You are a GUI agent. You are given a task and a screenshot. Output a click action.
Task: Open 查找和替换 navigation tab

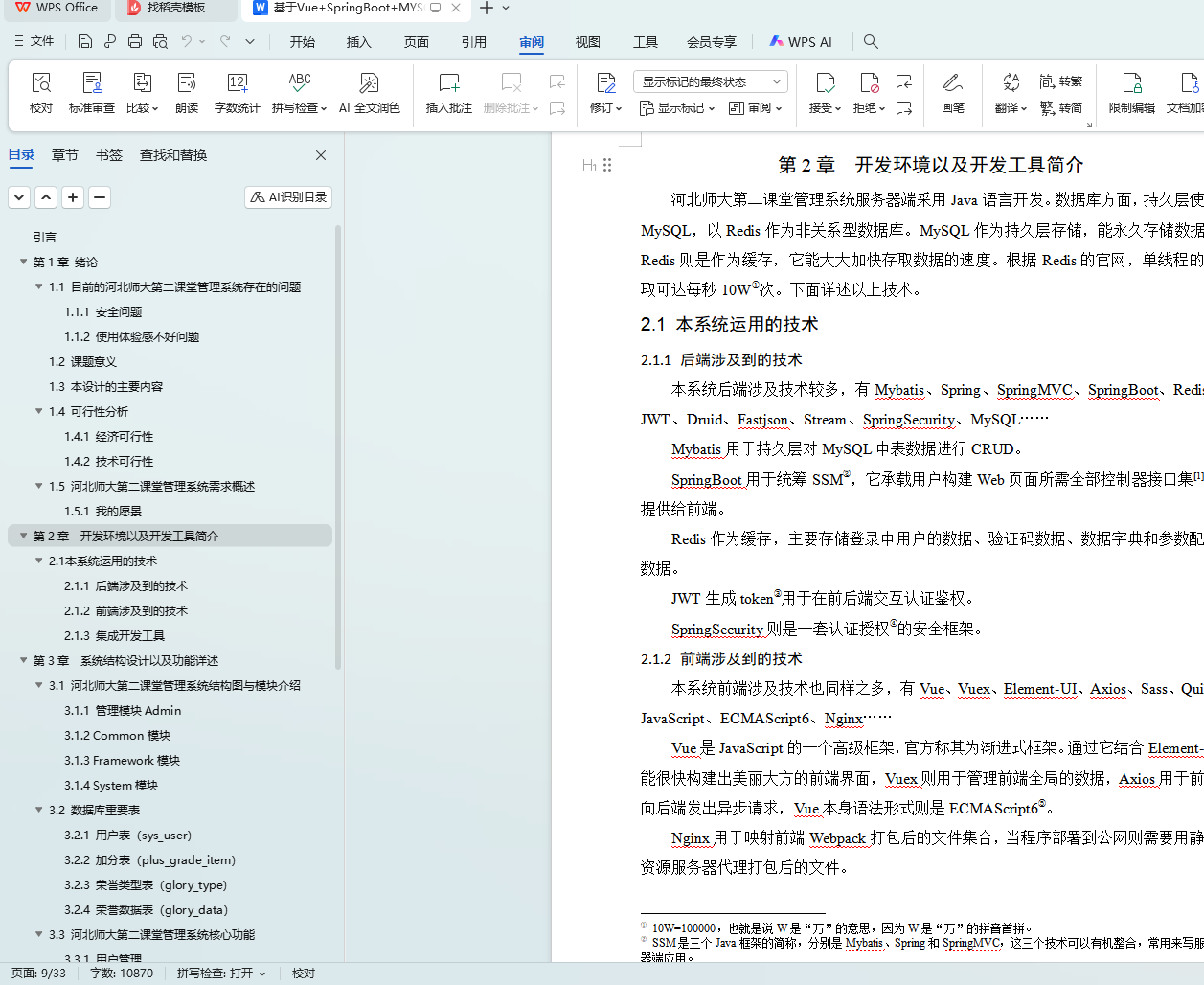tap(173, 155)
